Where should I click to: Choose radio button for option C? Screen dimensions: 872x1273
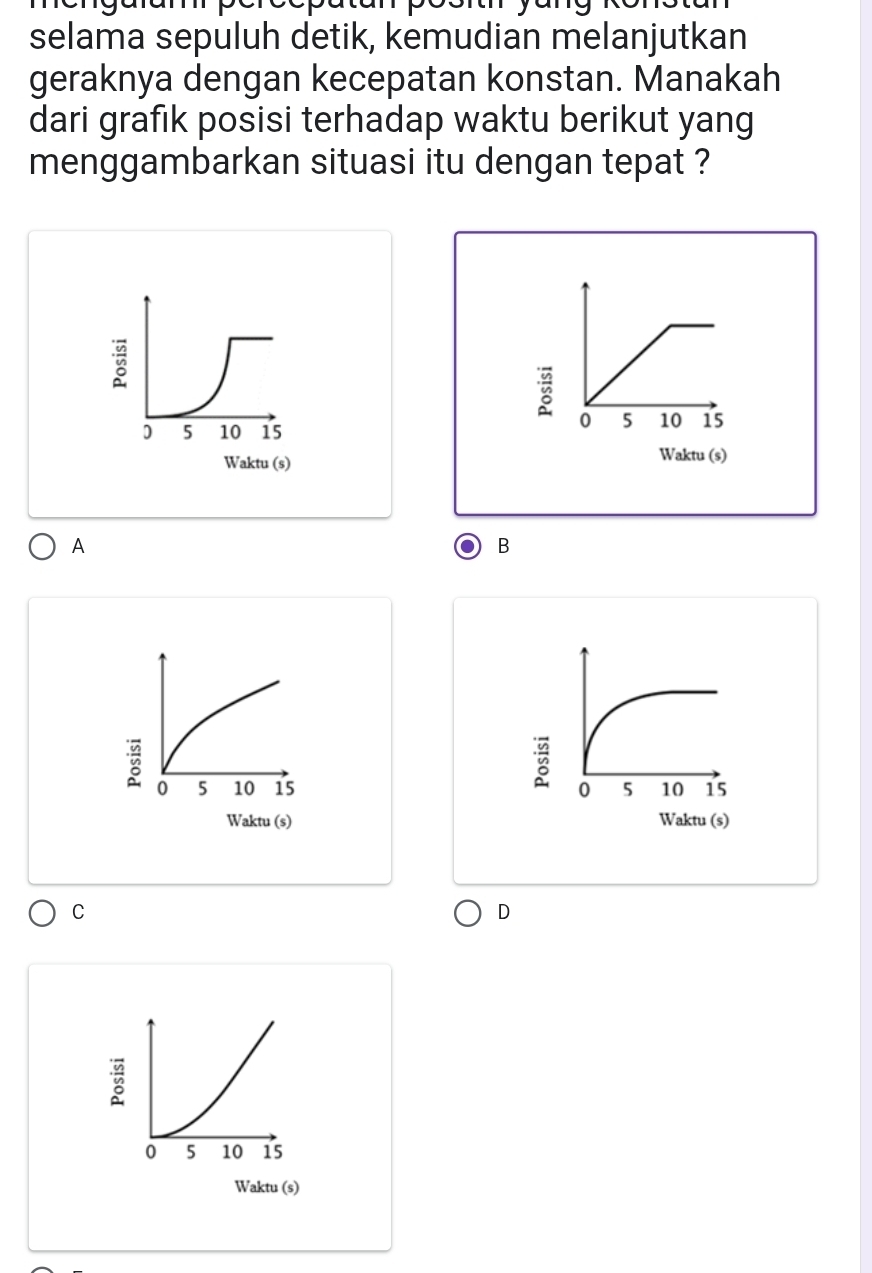coord(43,912)
